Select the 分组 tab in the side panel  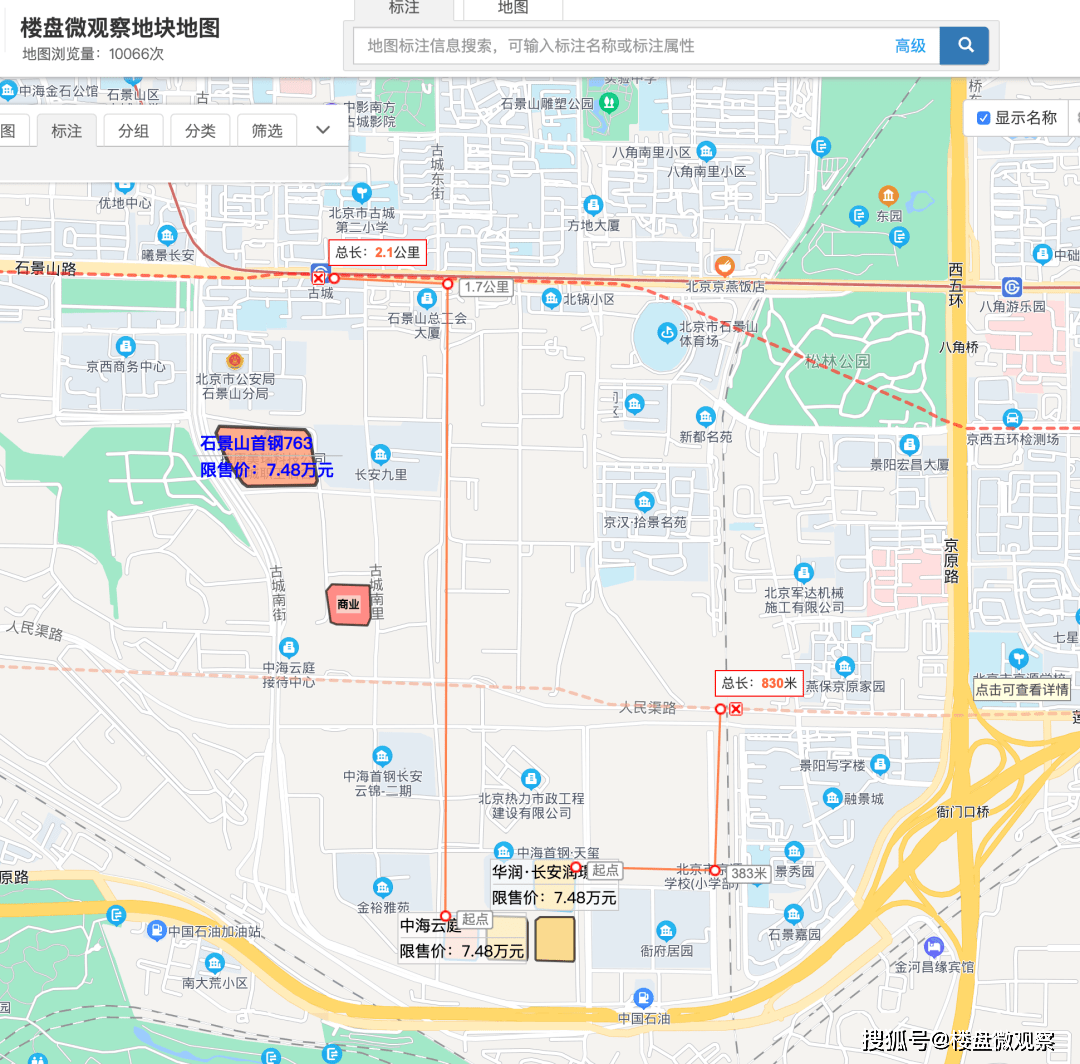133,131
